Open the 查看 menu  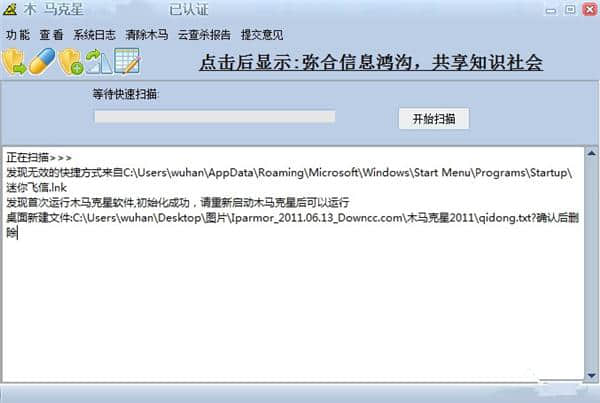[x=51, y=35]
